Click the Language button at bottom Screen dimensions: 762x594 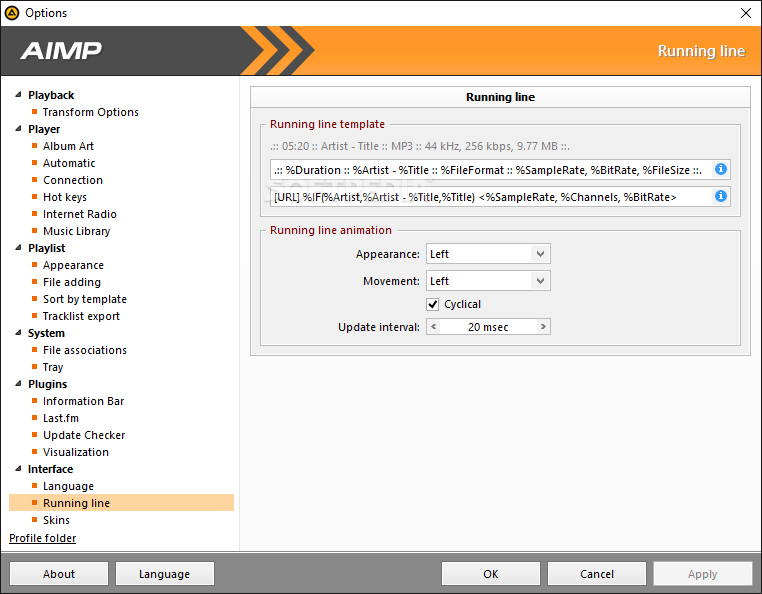165,574
